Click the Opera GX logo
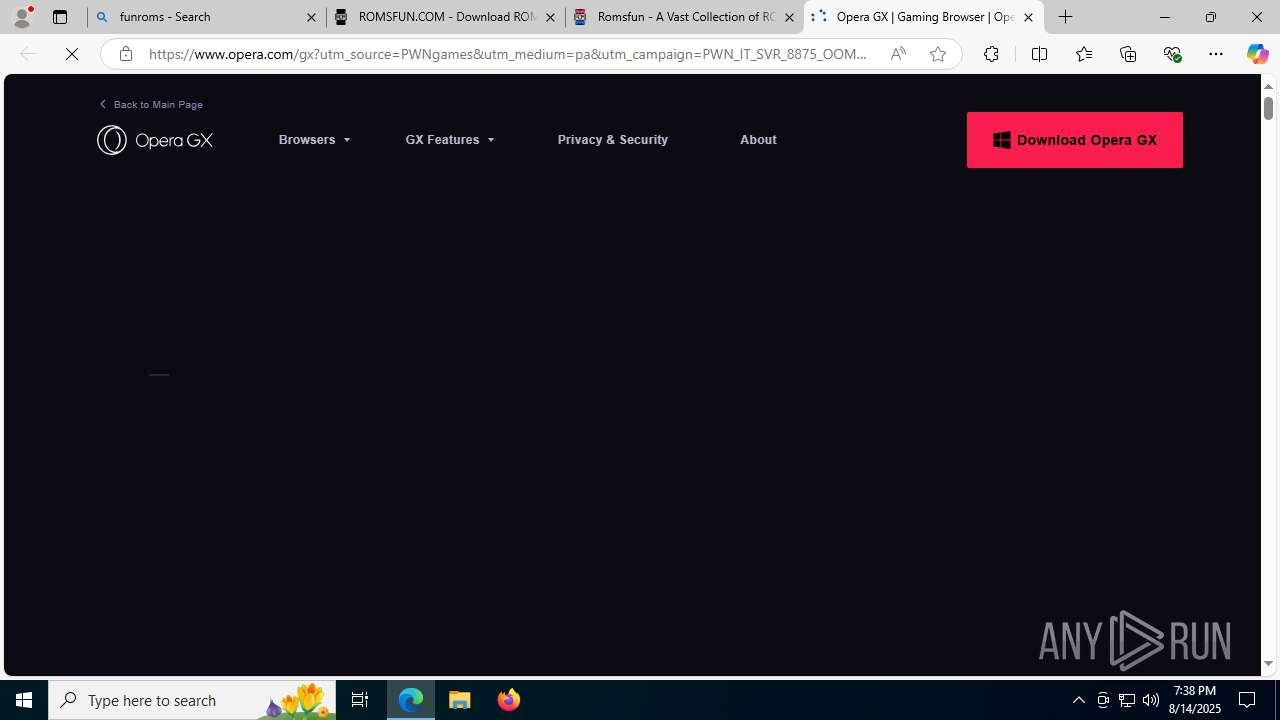Viewport: 1280px width, 720px height. (x=155, y=140)
